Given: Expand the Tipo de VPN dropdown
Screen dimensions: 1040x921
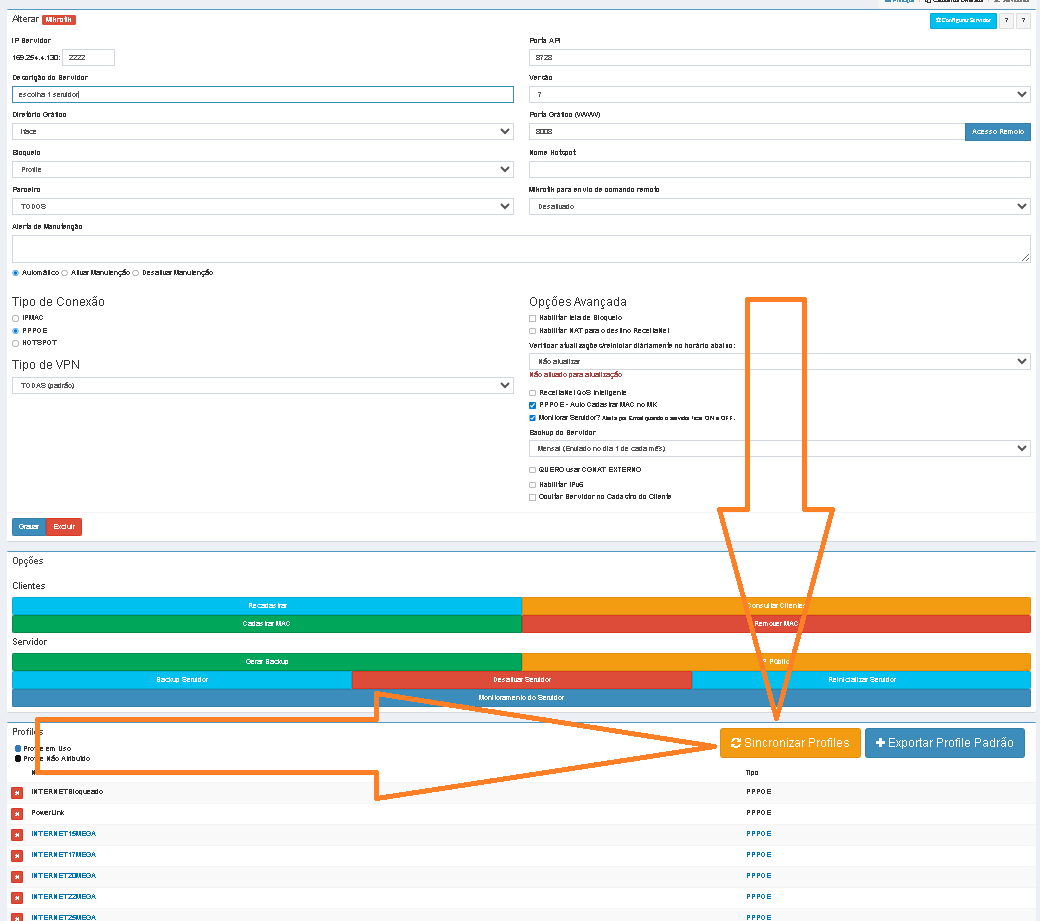Looking at the screenshot, I should coord(262,385).
